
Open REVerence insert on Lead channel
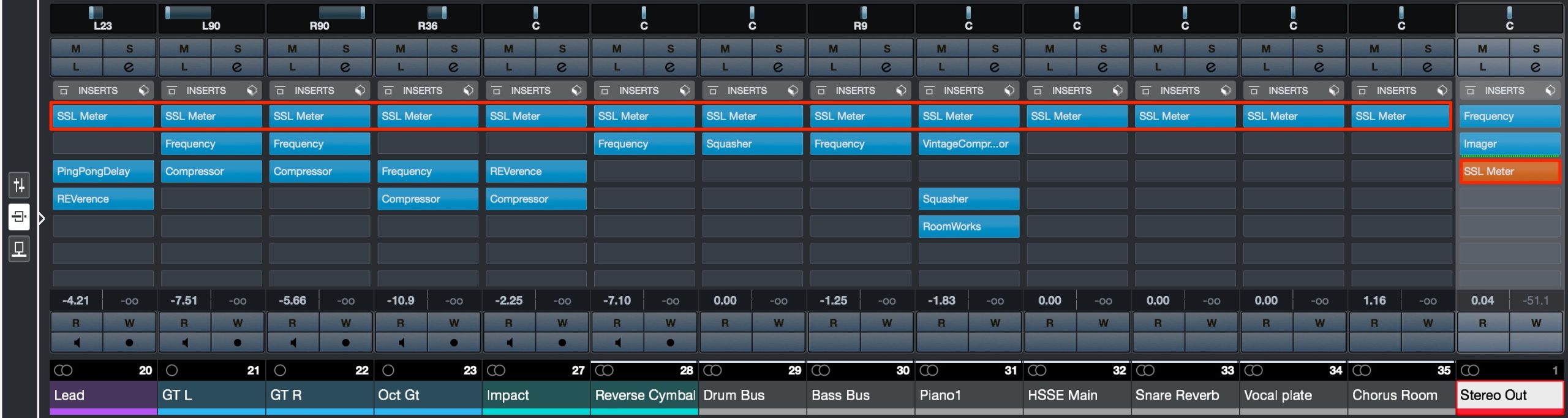(103, 199)
